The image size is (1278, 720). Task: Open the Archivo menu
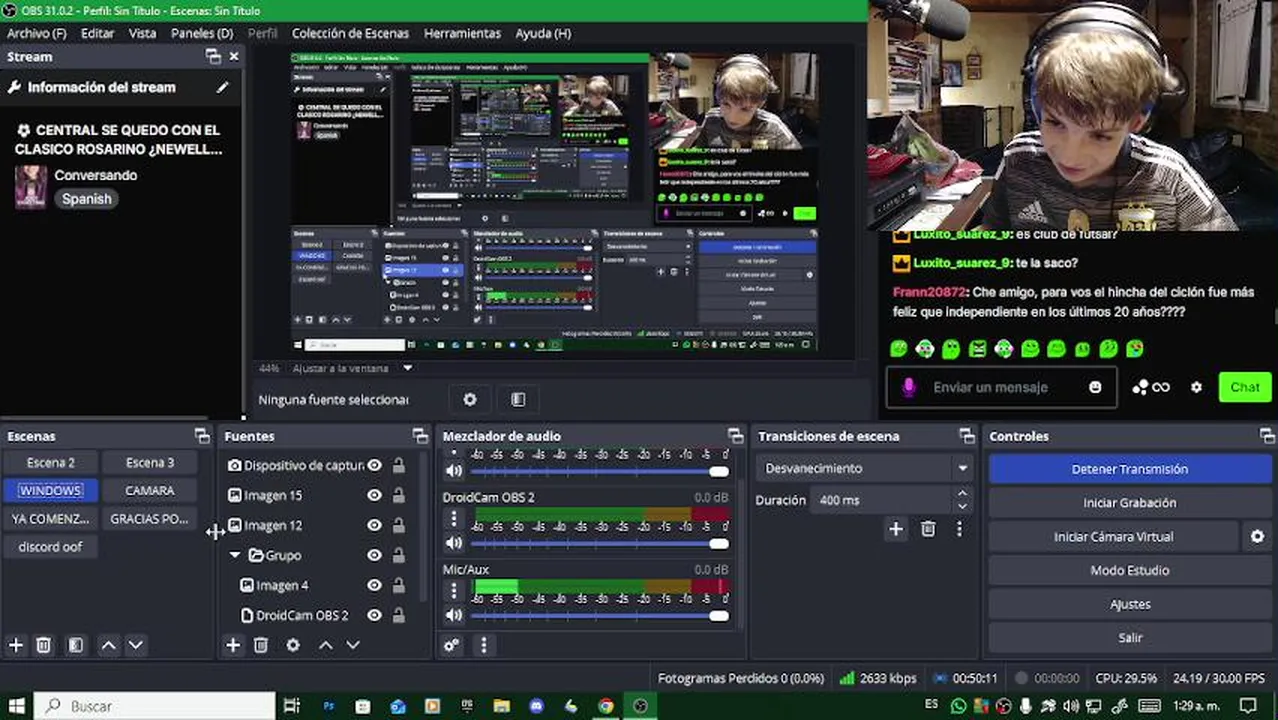point(36,33)
